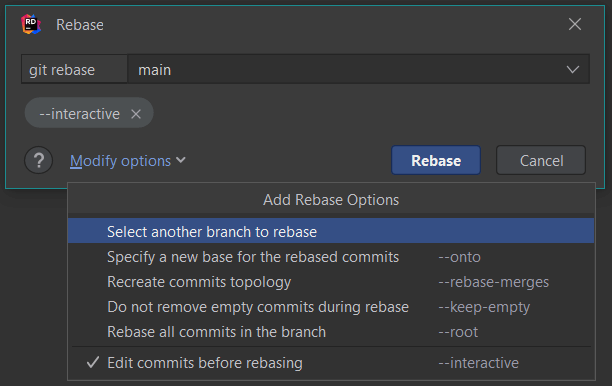This screenshot has height=386, width=612.
Task: Untick the checkmark beside Edit commits before rebasing
Action: tap(93, 362)
